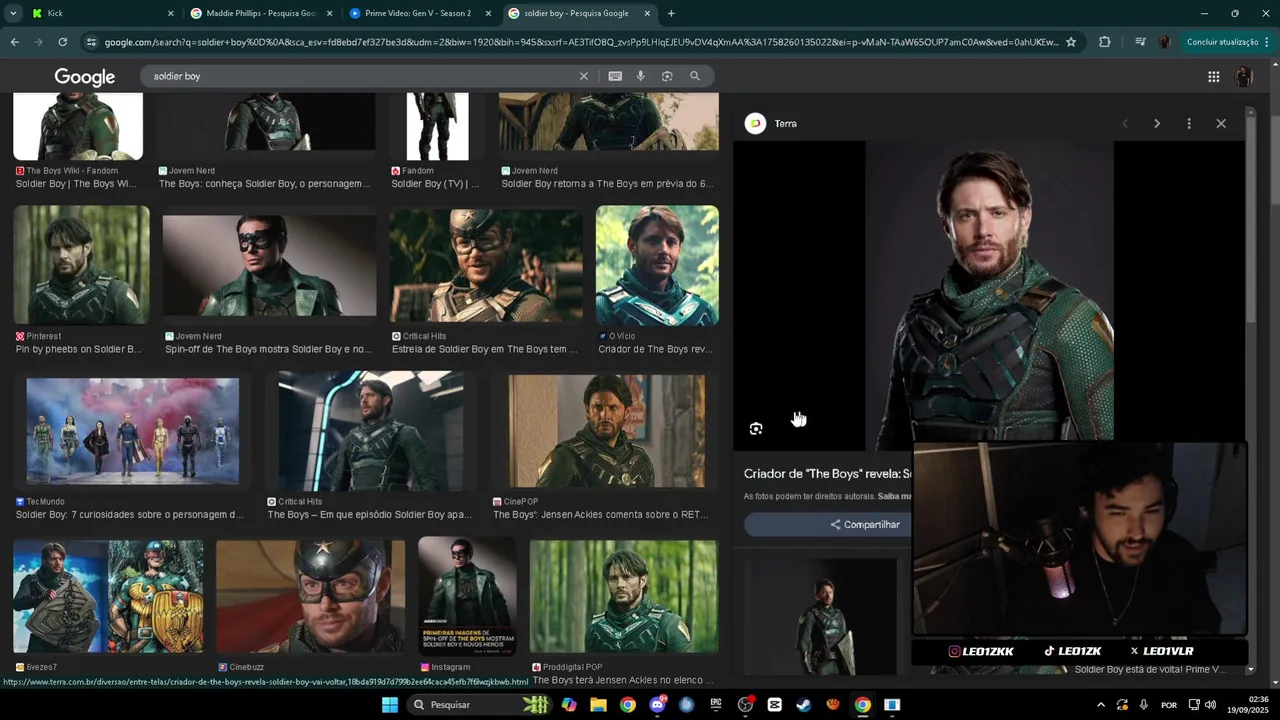Image resolution: width=1280 pixels, height=720 pixels.
Task: Open the Proddigital POP forest thumbnail
Action: (624, 596)
